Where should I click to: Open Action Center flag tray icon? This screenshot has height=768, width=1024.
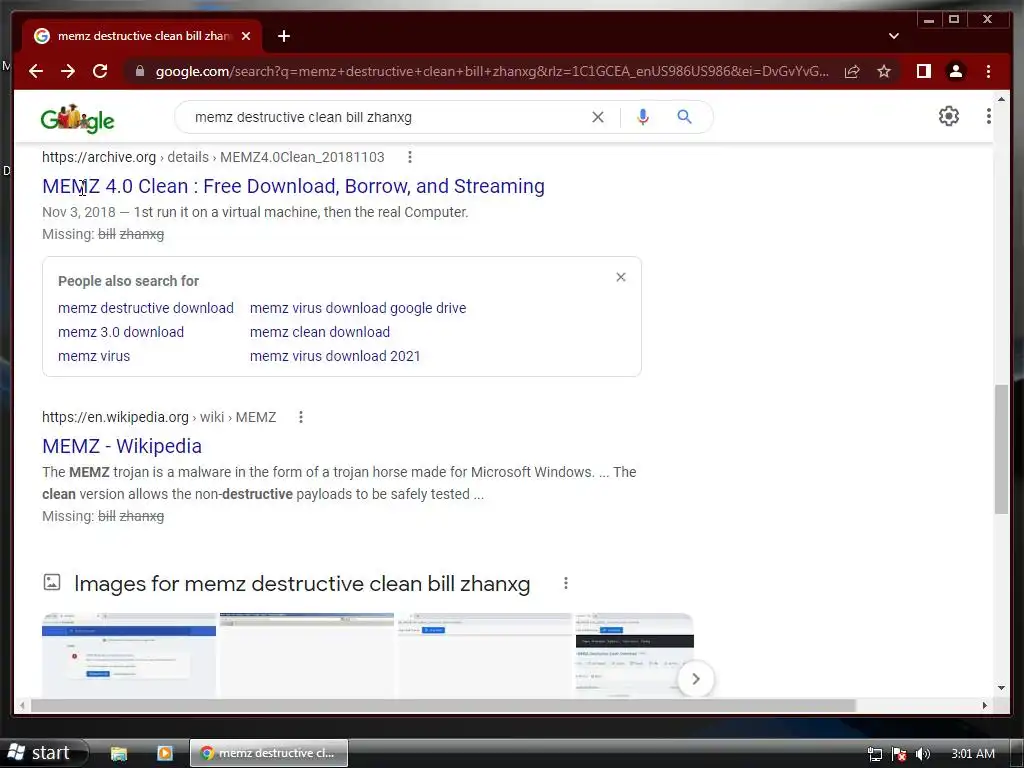(899, 754)
